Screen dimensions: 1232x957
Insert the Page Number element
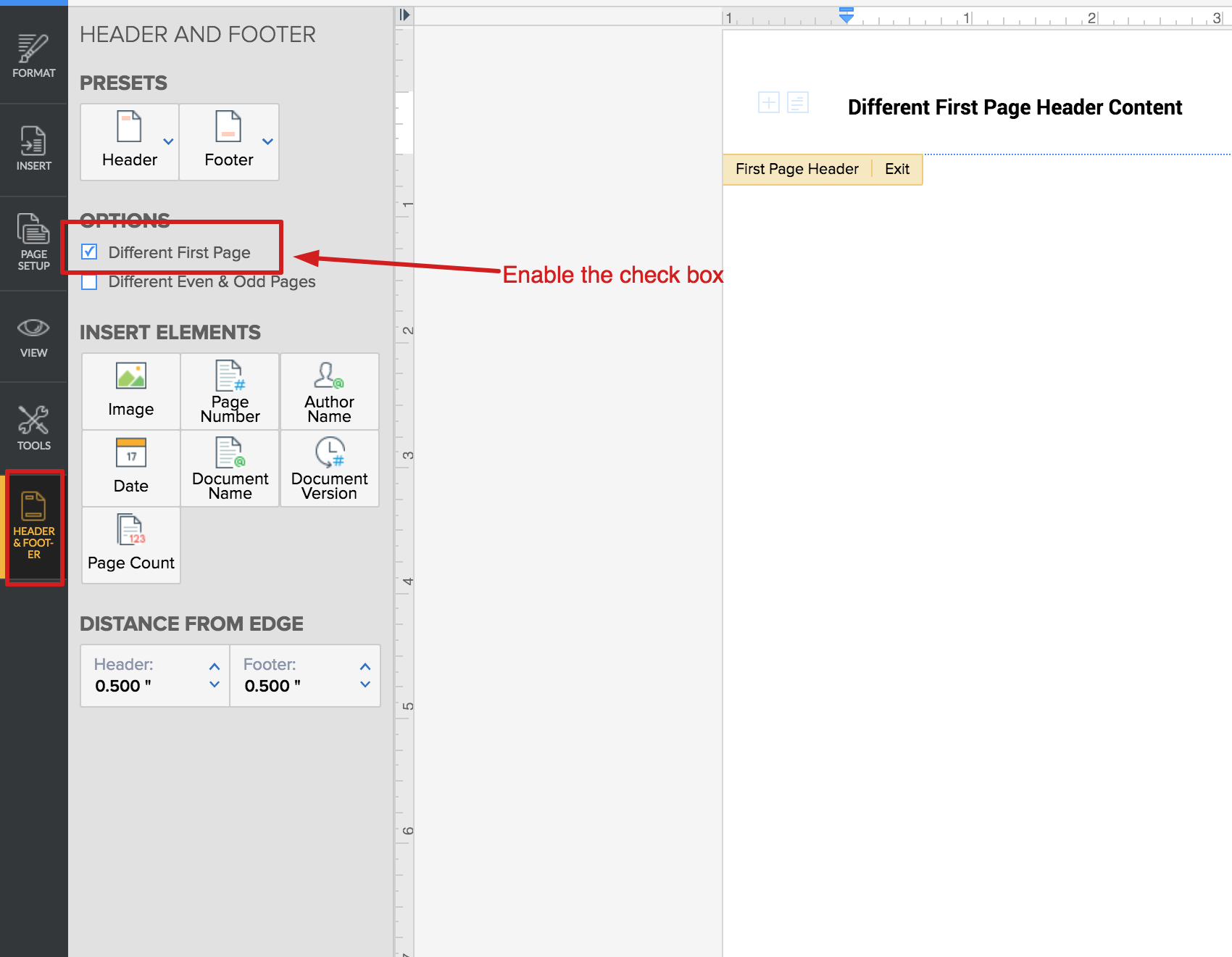pyautogui.click(x=230, y=391)
